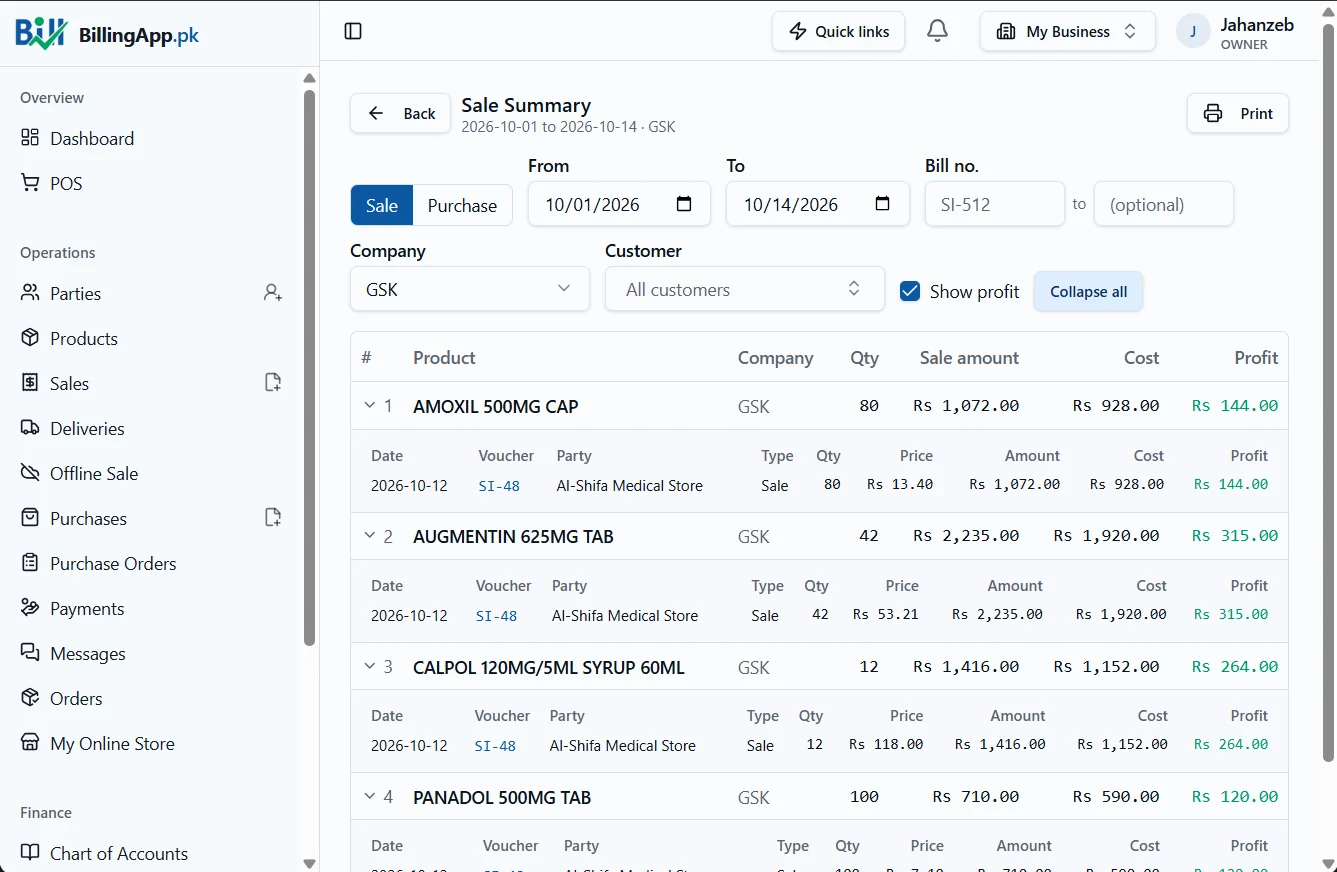The height and width of the screenshot is (872, 1337).
Task: Open Offline Sale section
Action: tap(94, 473)
